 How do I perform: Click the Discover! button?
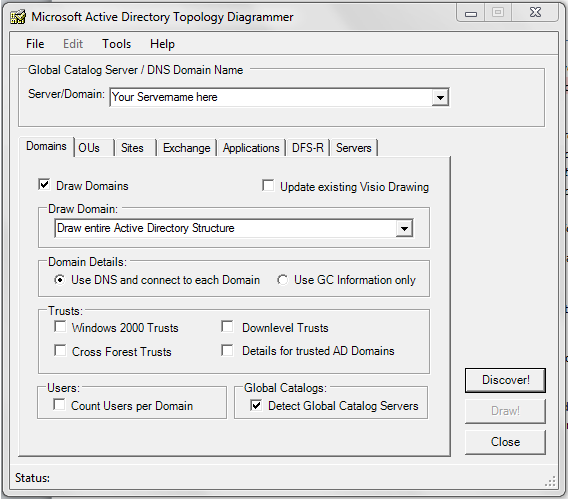(505, 380)
